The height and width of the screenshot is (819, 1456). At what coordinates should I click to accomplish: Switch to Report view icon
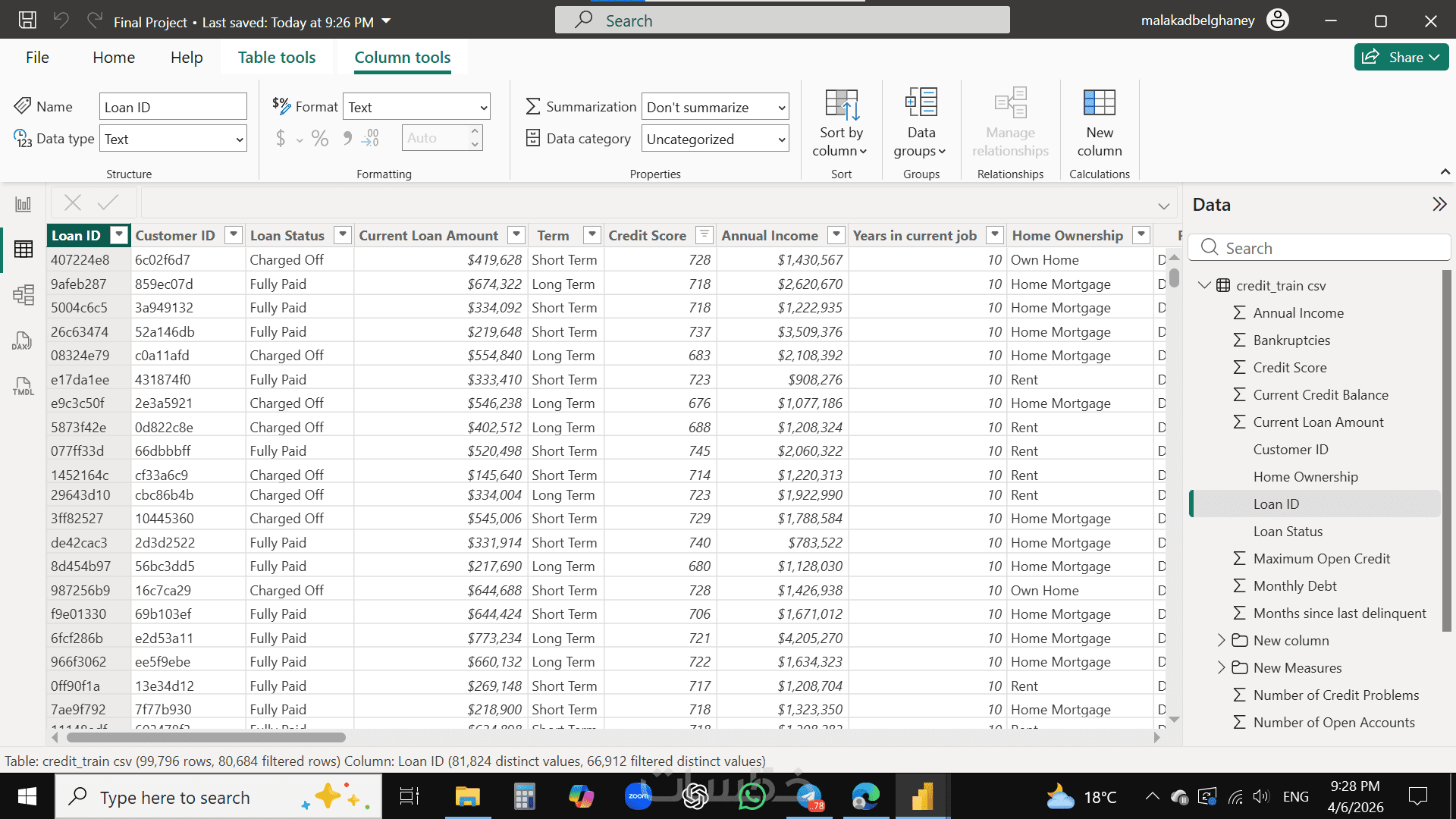click(24, 204)
